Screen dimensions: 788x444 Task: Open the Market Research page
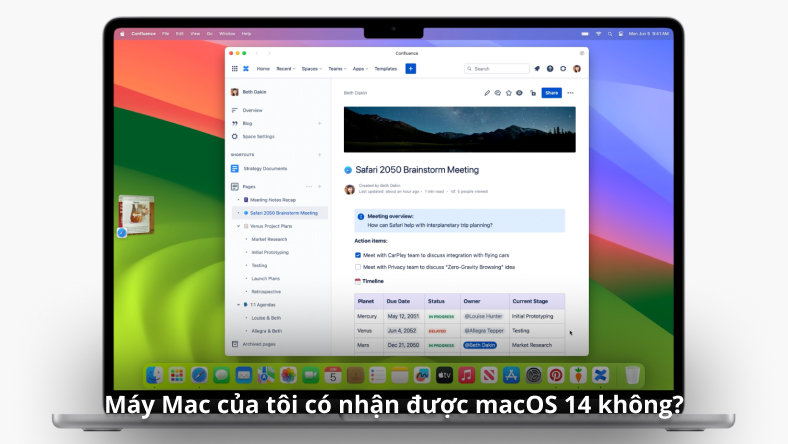(269, 239)
